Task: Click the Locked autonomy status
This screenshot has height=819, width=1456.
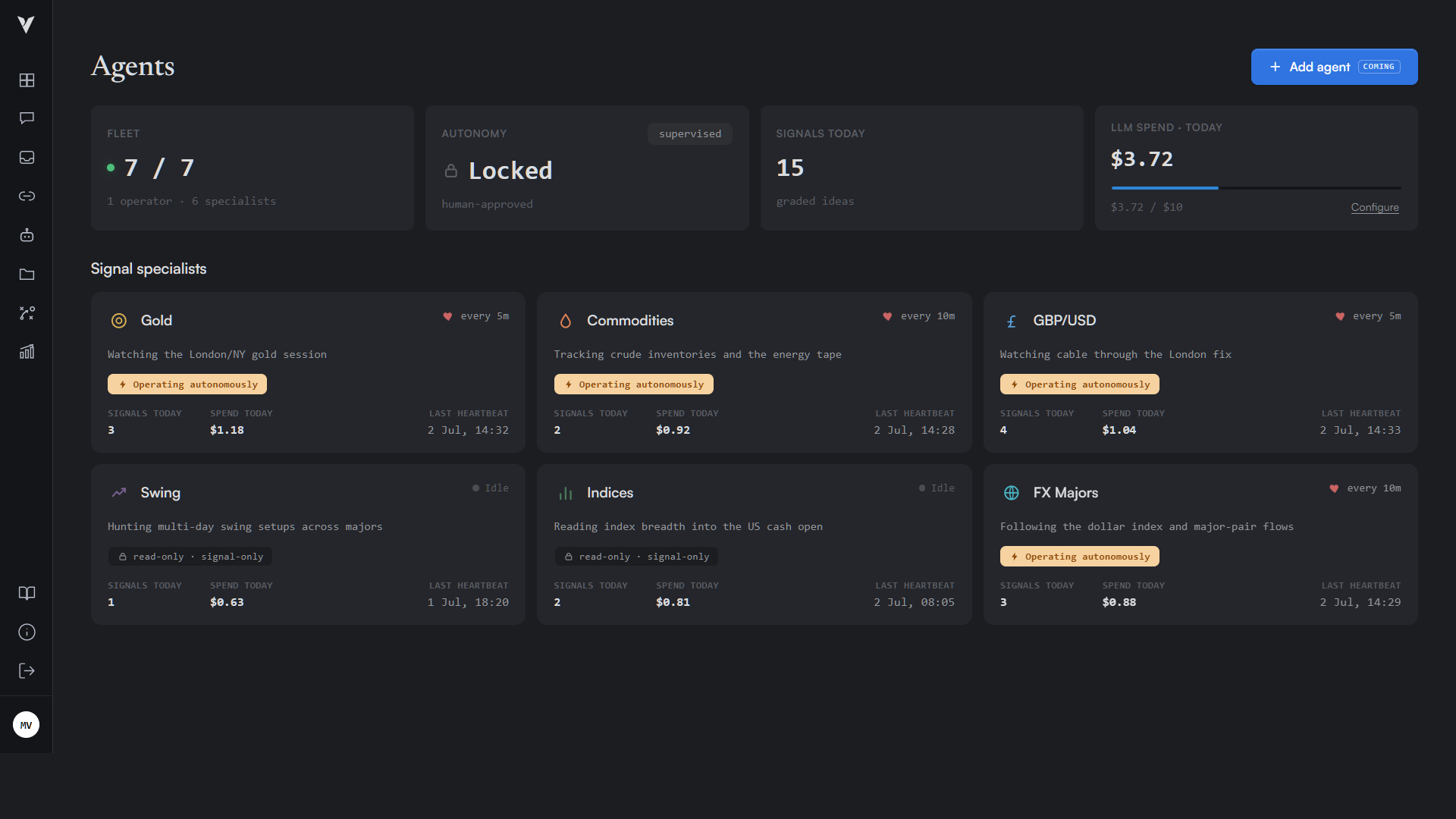Action: 510,171
